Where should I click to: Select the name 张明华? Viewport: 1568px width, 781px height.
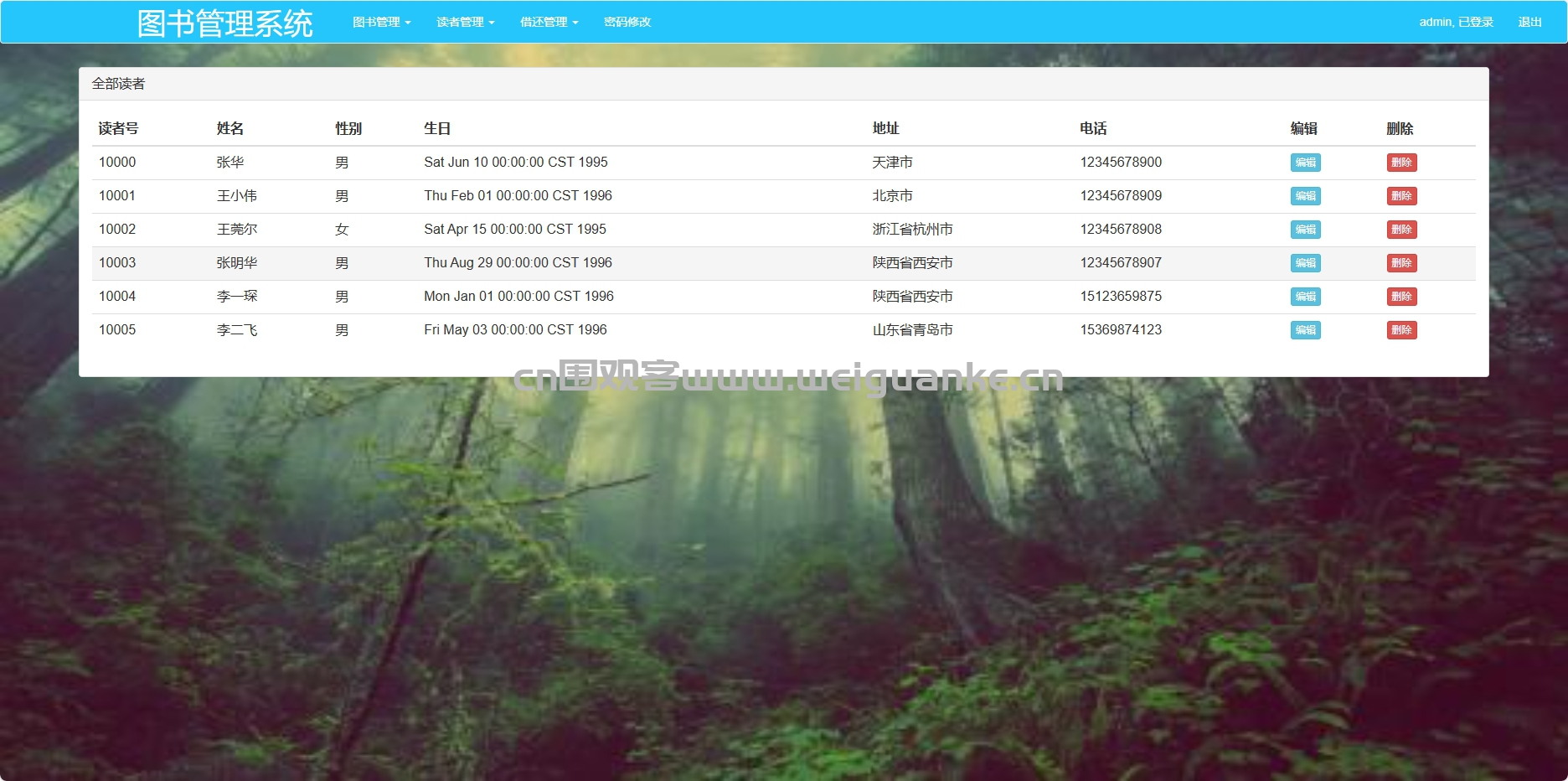237,263
